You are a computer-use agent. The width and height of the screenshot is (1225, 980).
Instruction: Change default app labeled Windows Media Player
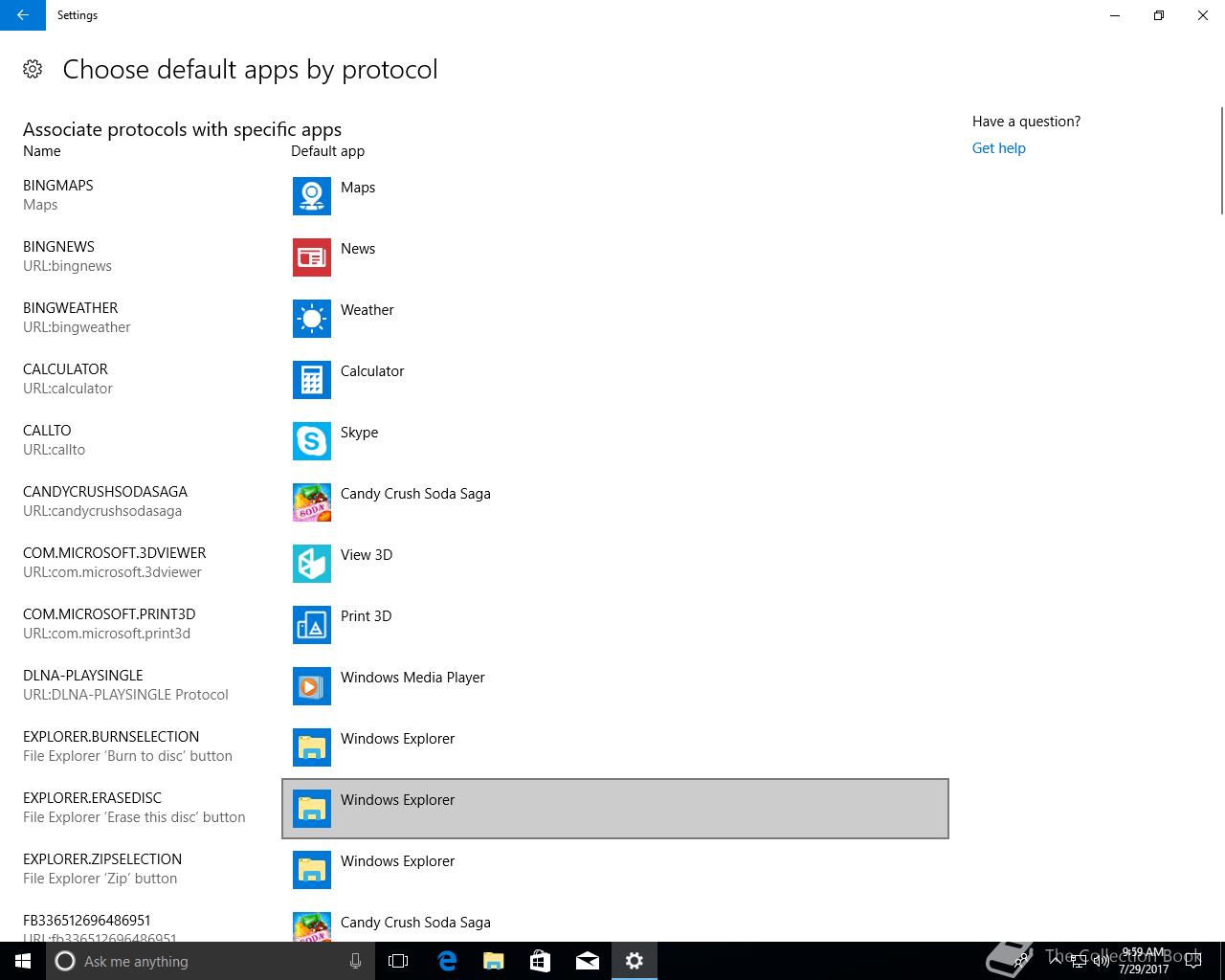615,686
